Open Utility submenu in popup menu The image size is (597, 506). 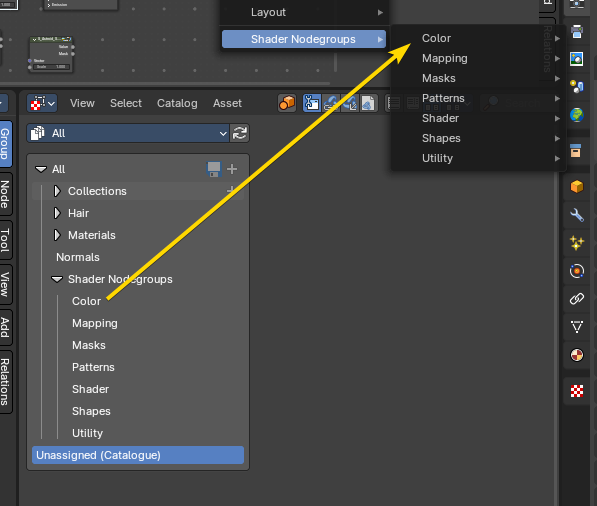click(x=479, y=158)
